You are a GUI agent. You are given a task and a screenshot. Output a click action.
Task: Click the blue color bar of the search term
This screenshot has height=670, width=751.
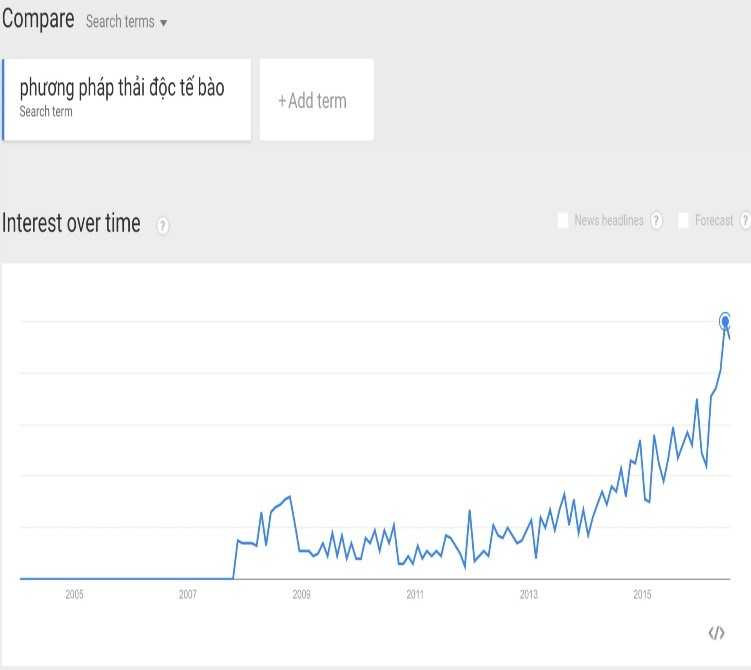tap(3, 100)
